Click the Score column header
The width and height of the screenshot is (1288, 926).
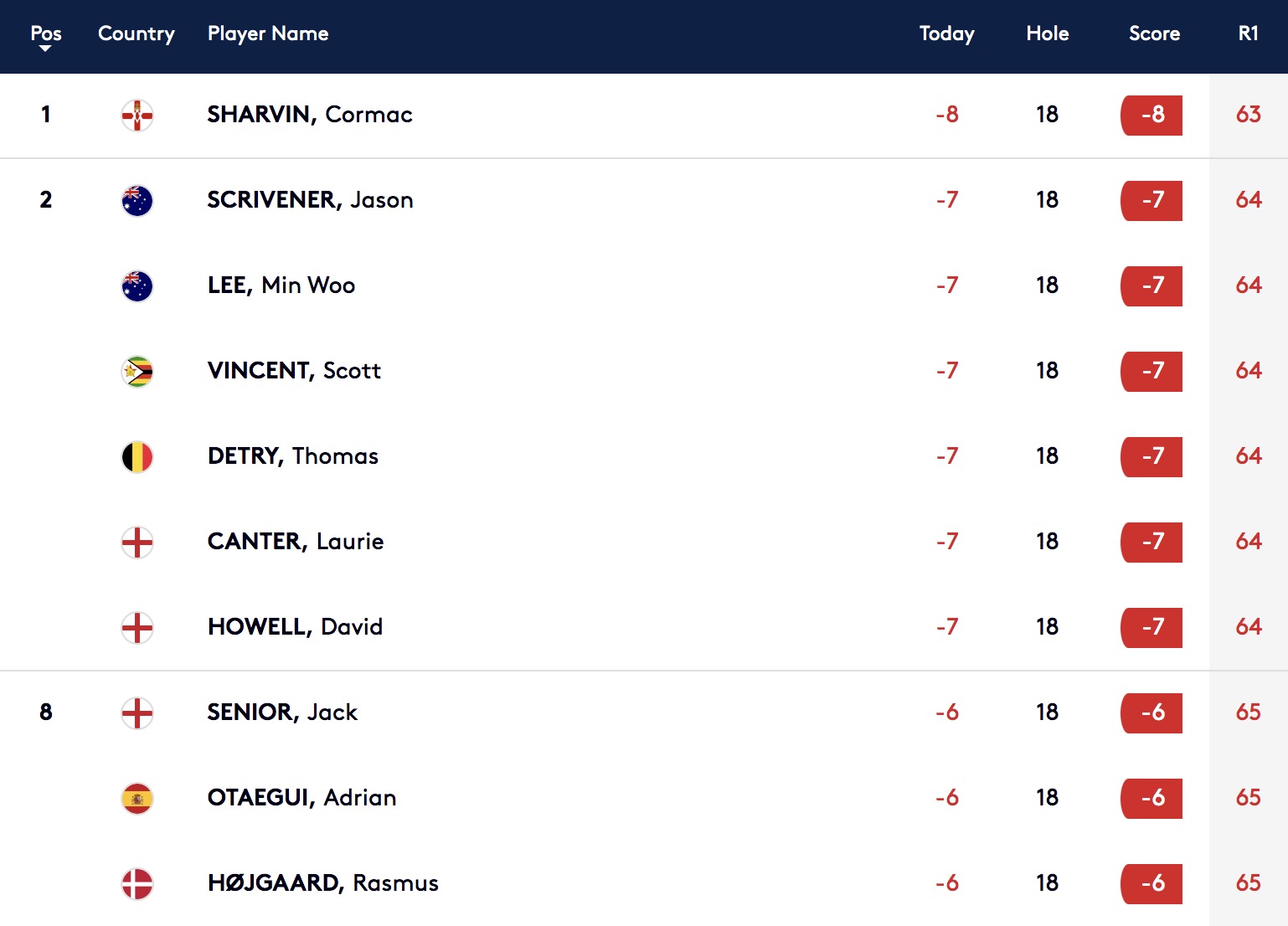click(x=1154, y=33)
